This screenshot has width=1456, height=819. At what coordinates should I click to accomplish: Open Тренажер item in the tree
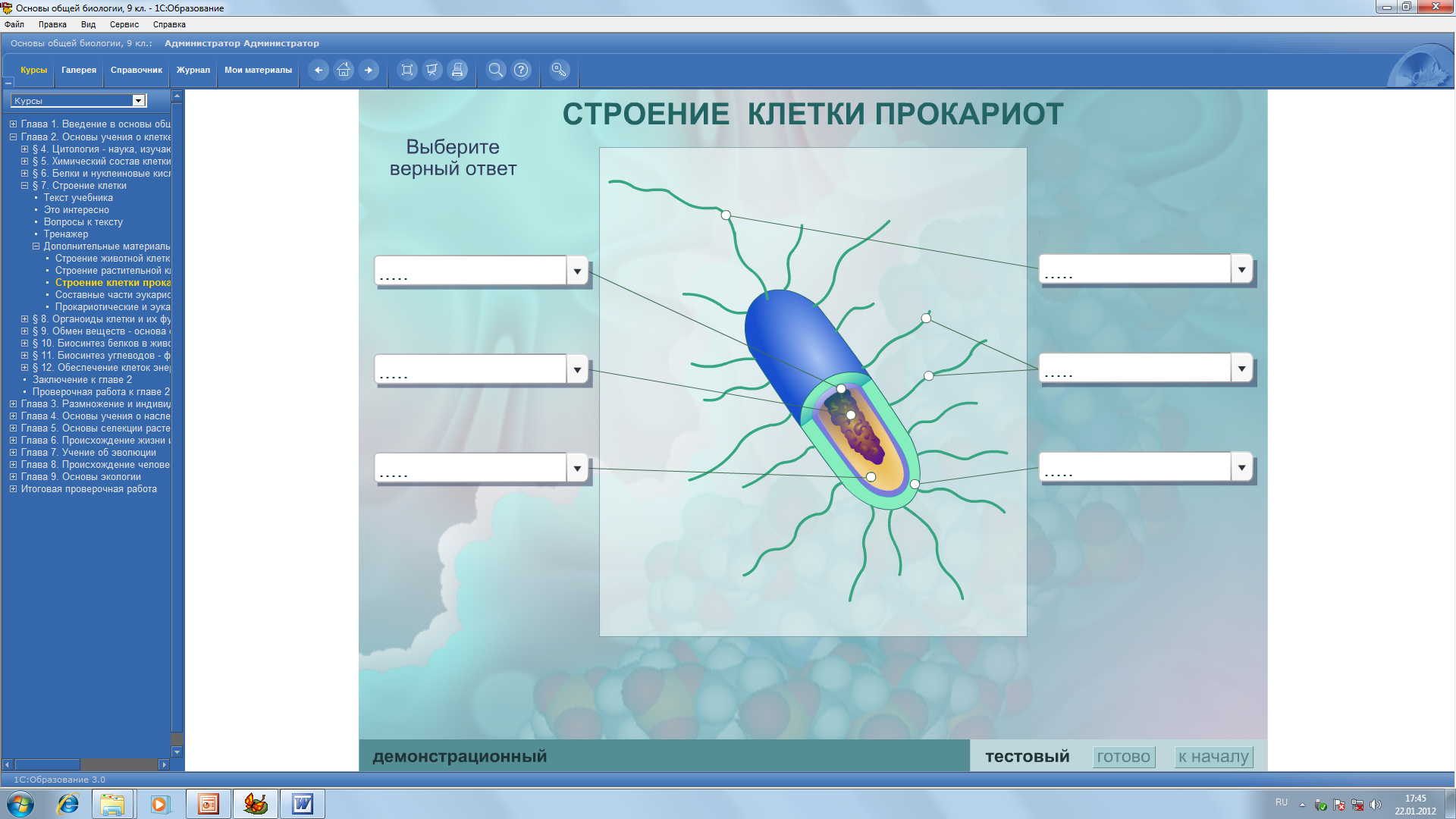click(66, 234)
